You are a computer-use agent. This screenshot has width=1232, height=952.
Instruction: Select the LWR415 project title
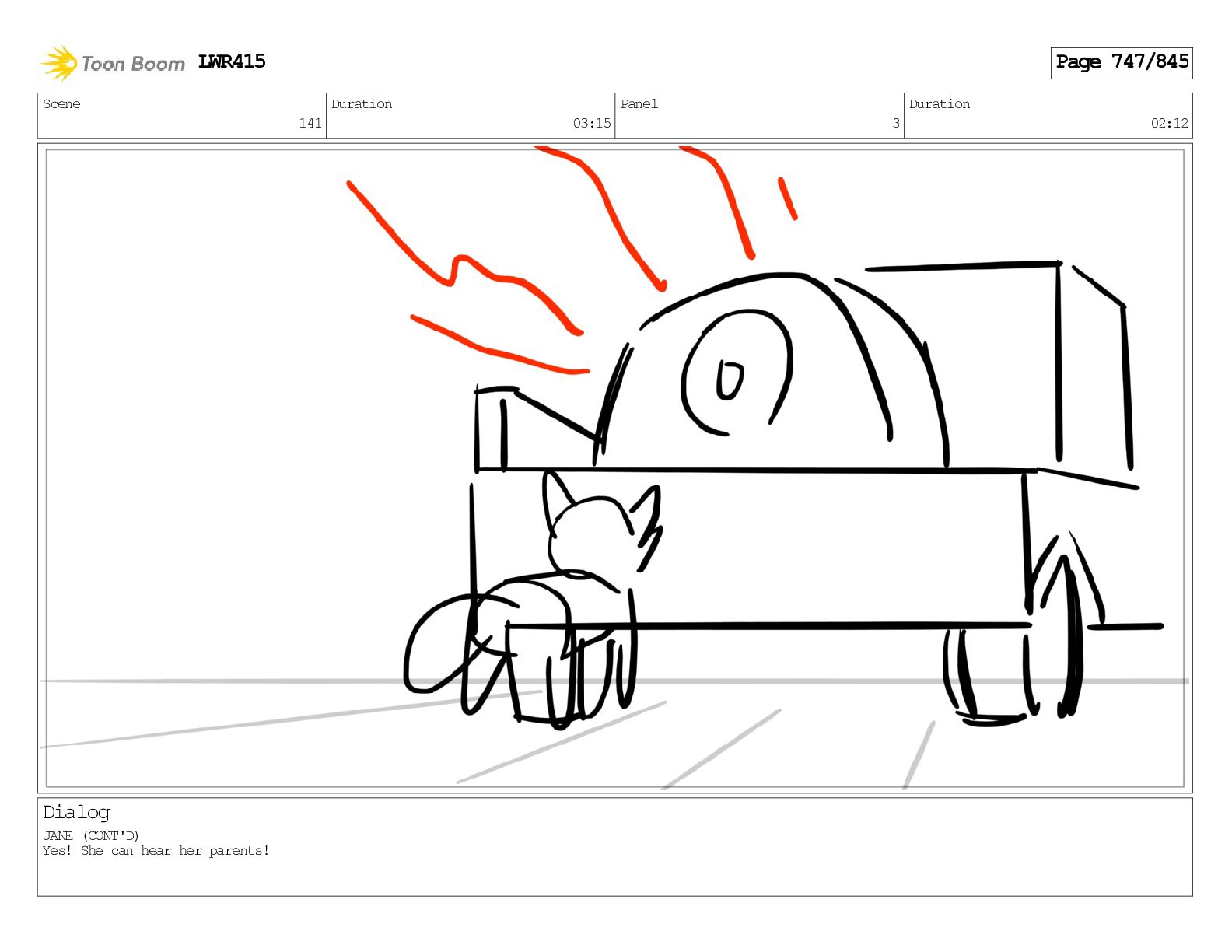tap(232, 61)
